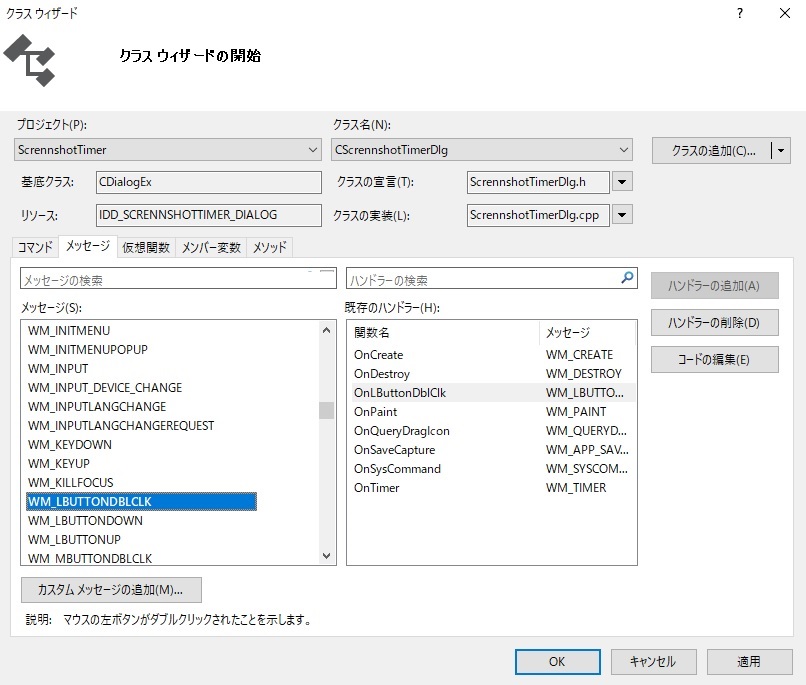Select WM_LBUTTONDOWN message
The image size is (806, 685).
pyautogui.click(x=85, y=521)
